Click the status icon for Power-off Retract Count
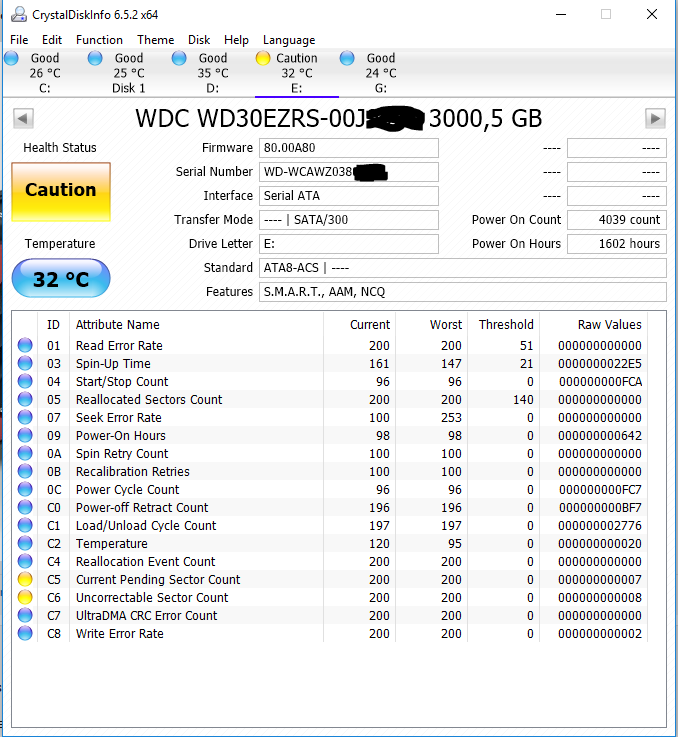678x737 pixels. click(25, 508)
